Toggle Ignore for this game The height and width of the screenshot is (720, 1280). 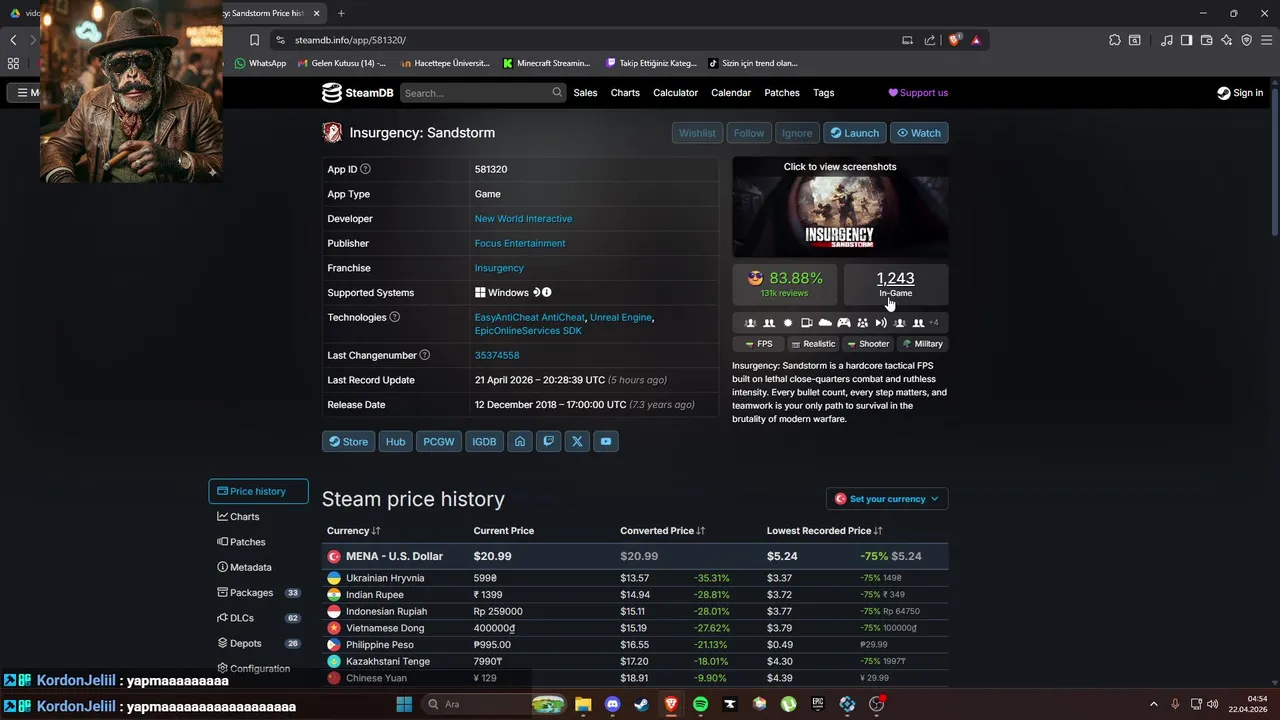tap(797, 133)
